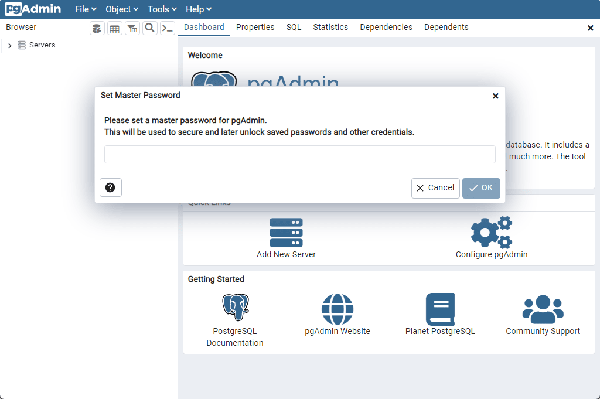Click the Query Tool database icon in Browser toolbar
This screenshot has height=399, width=600.
(97, 28)
